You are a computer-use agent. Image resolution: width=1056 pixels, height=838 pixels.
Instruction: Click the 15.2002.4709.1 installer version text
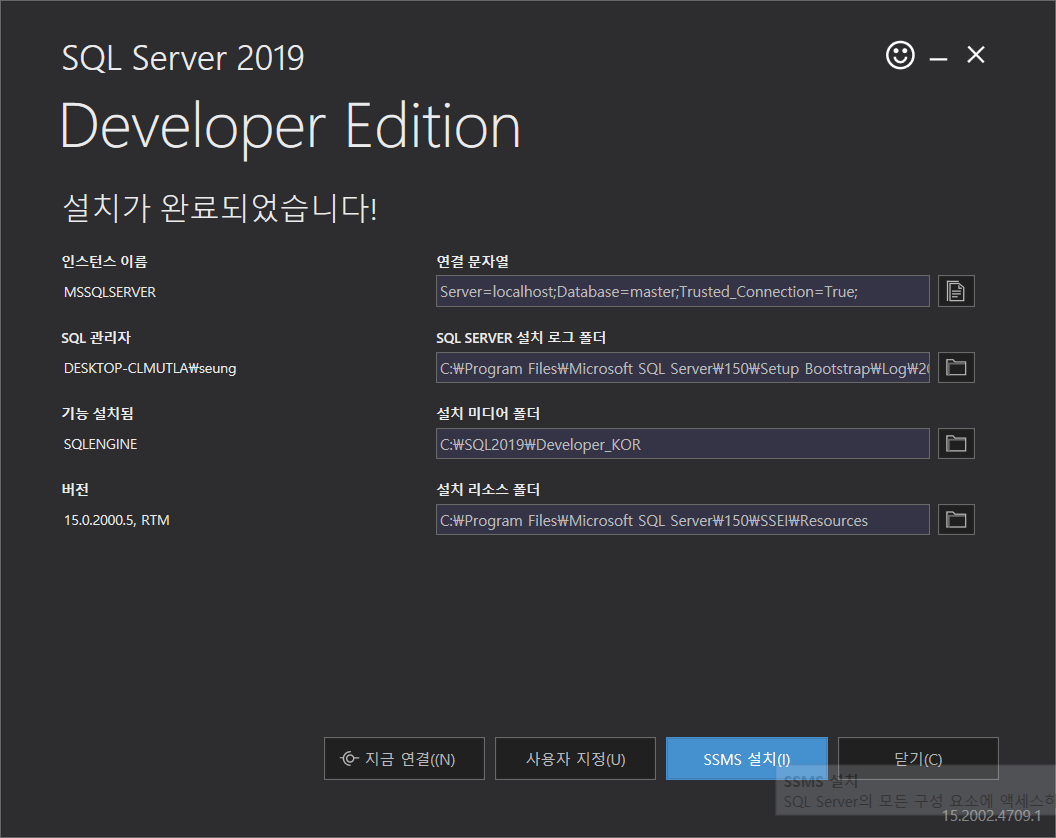point(991,816)
